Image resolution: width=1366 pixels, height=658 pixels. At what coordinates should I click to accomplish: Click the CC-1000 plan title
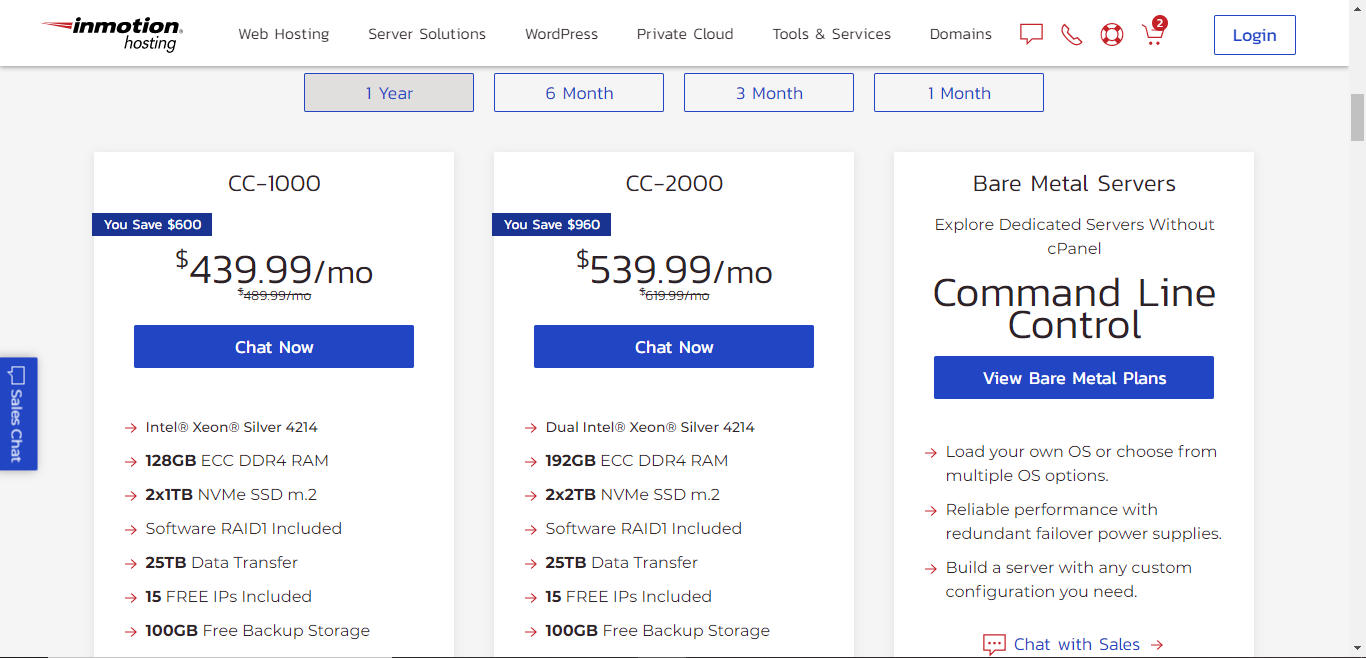coord(274,184)
